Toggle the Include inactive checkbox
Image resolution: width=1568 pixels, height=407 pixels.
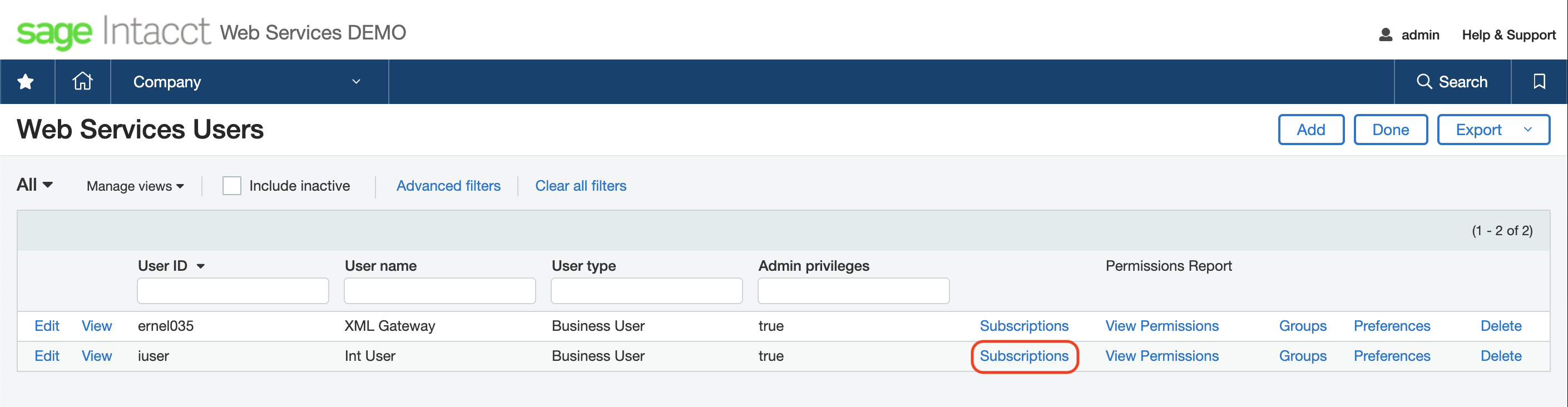(232, 186)
